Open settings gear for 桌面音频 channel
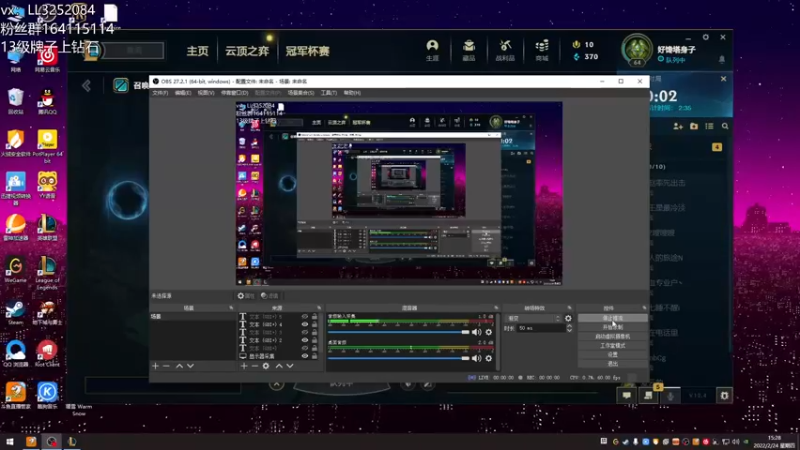 click(489, 358)
